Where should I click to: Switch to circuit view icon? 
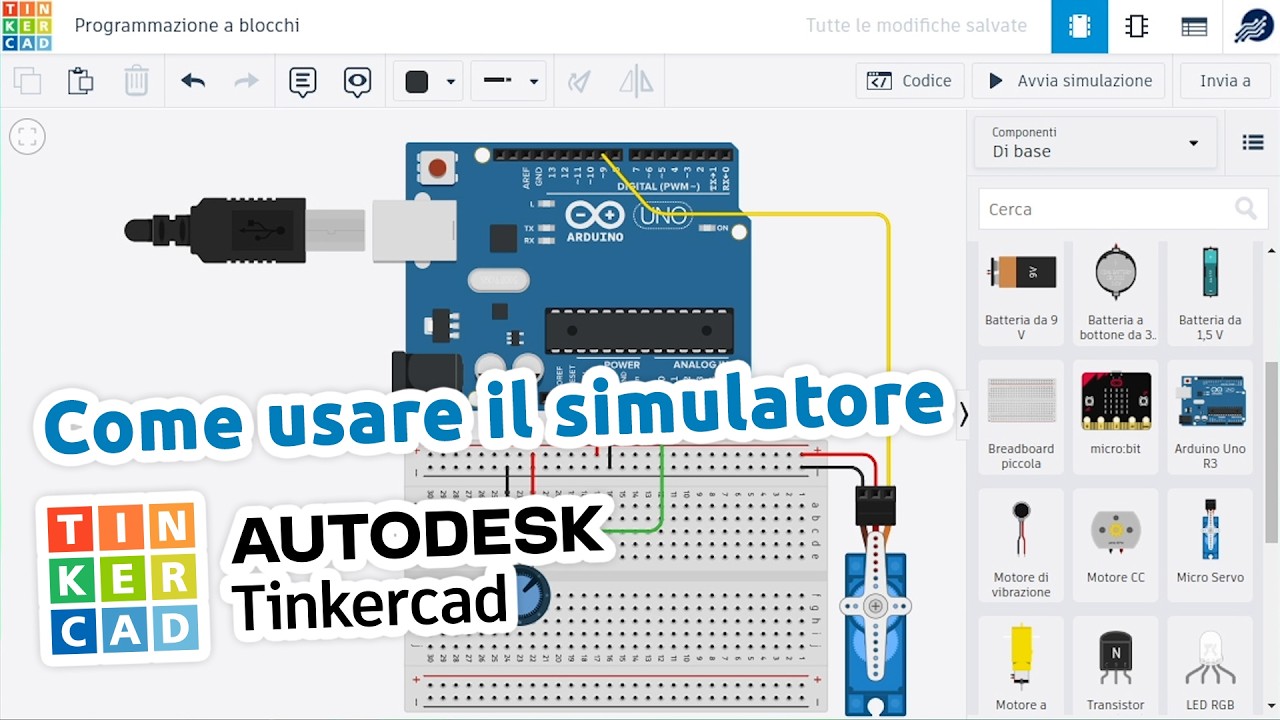[x=1079, y=26]
